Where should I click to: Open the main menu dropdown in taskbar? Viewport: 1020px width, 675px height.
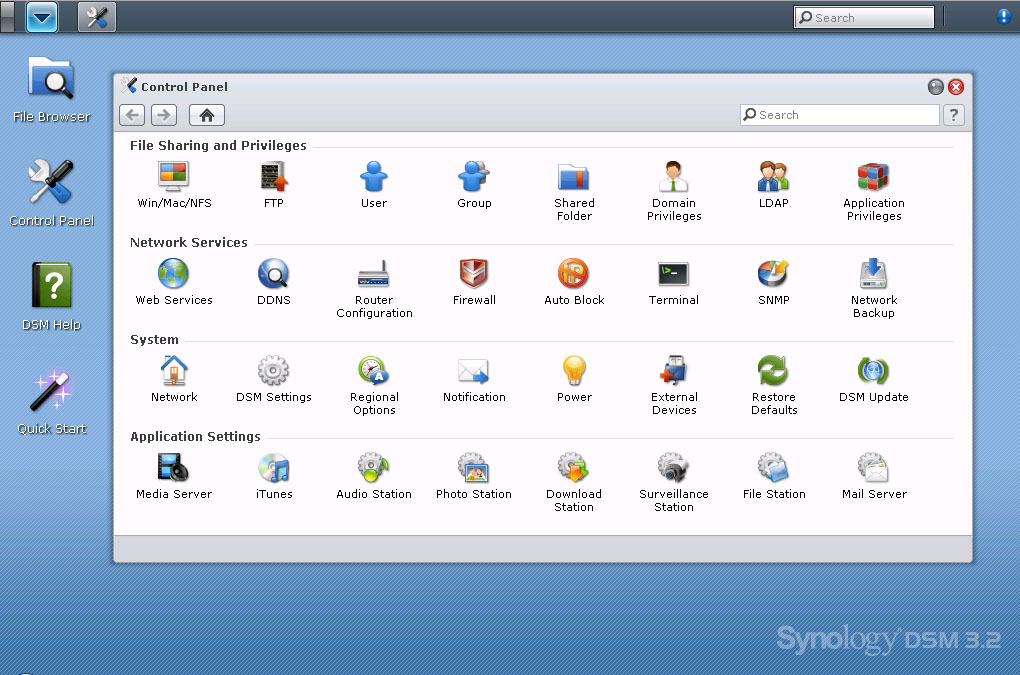tap(42, 17)
